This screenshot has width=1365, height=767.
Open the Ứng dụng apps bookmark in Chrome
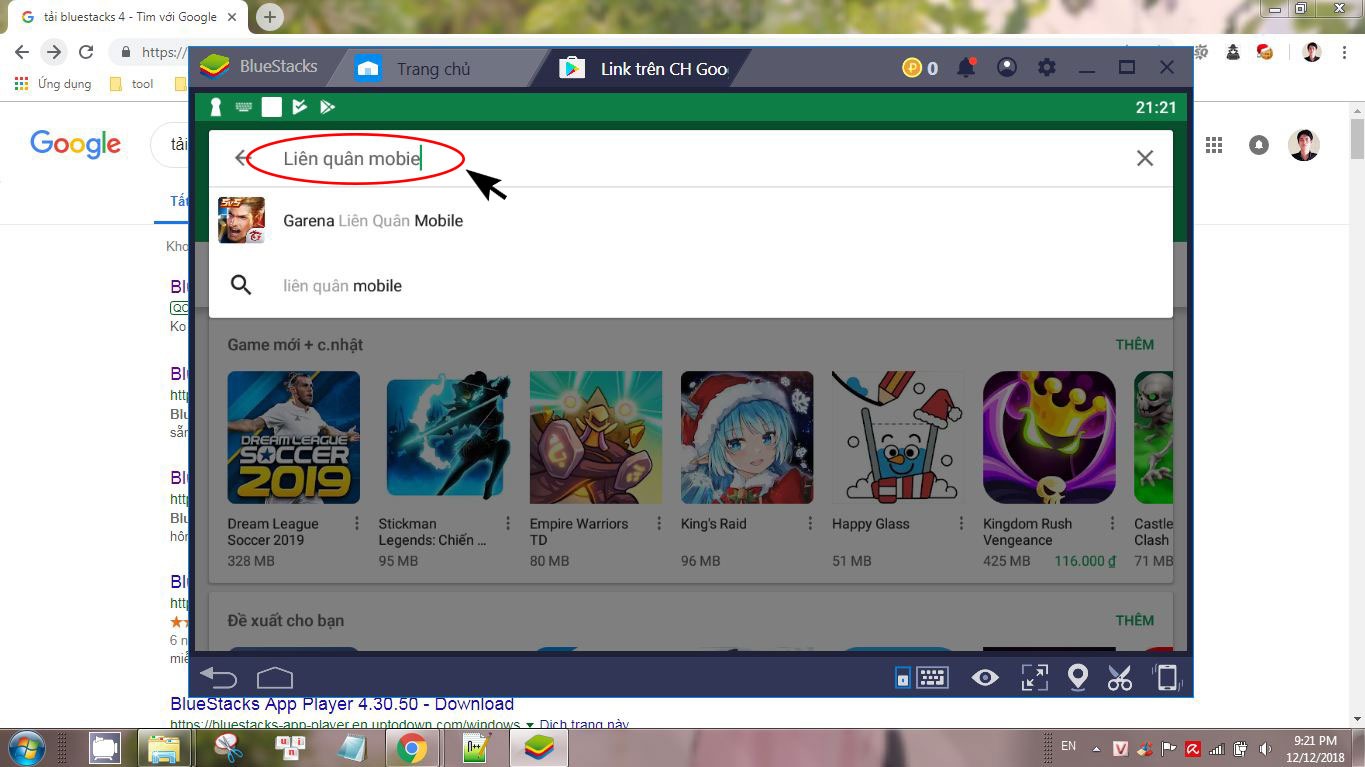pos(53,84)
